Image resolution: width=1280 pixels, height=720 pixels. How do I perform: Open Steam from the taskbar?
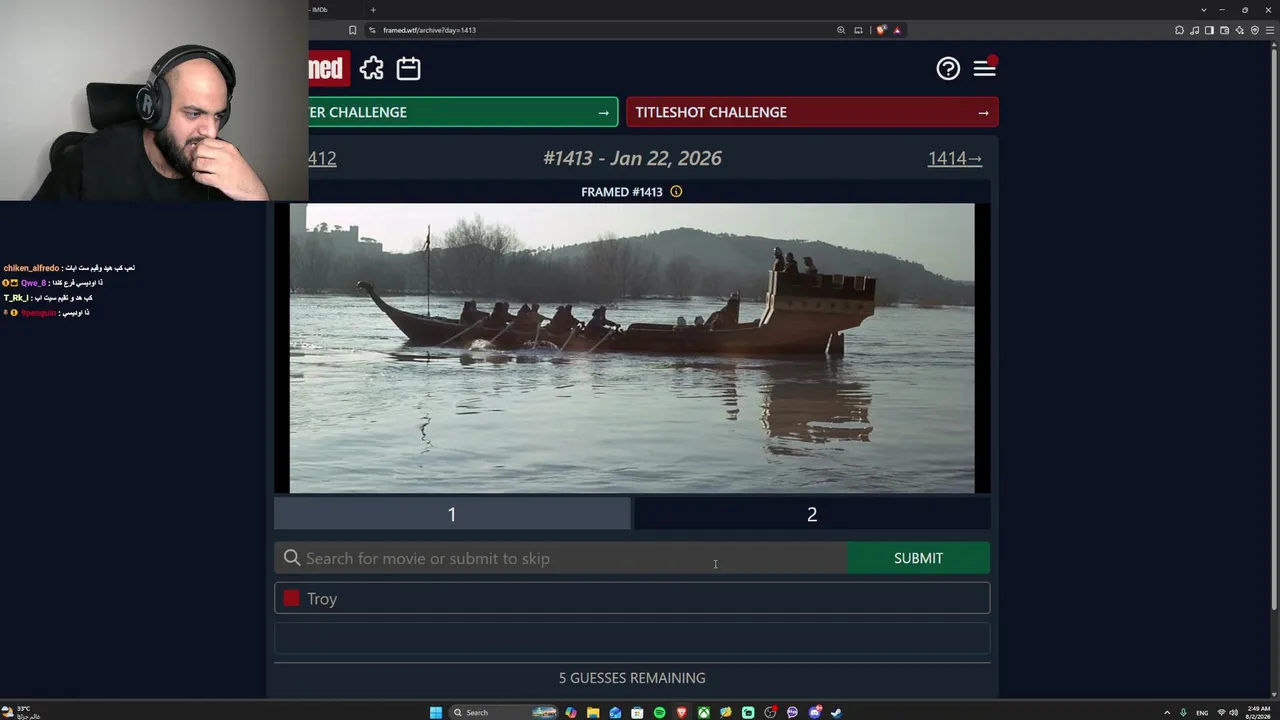coord(836,712)
